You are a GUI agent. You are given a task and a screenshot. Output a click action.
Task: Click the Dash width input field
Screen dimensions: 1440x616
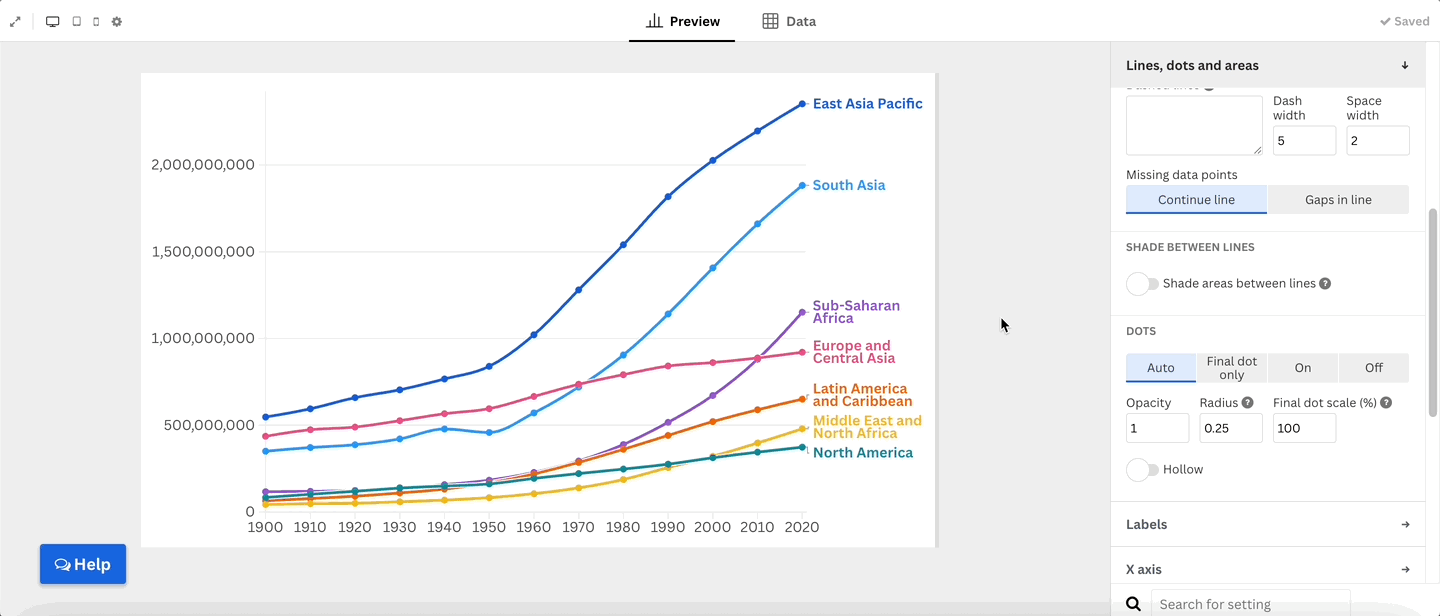click(1304, 141)
